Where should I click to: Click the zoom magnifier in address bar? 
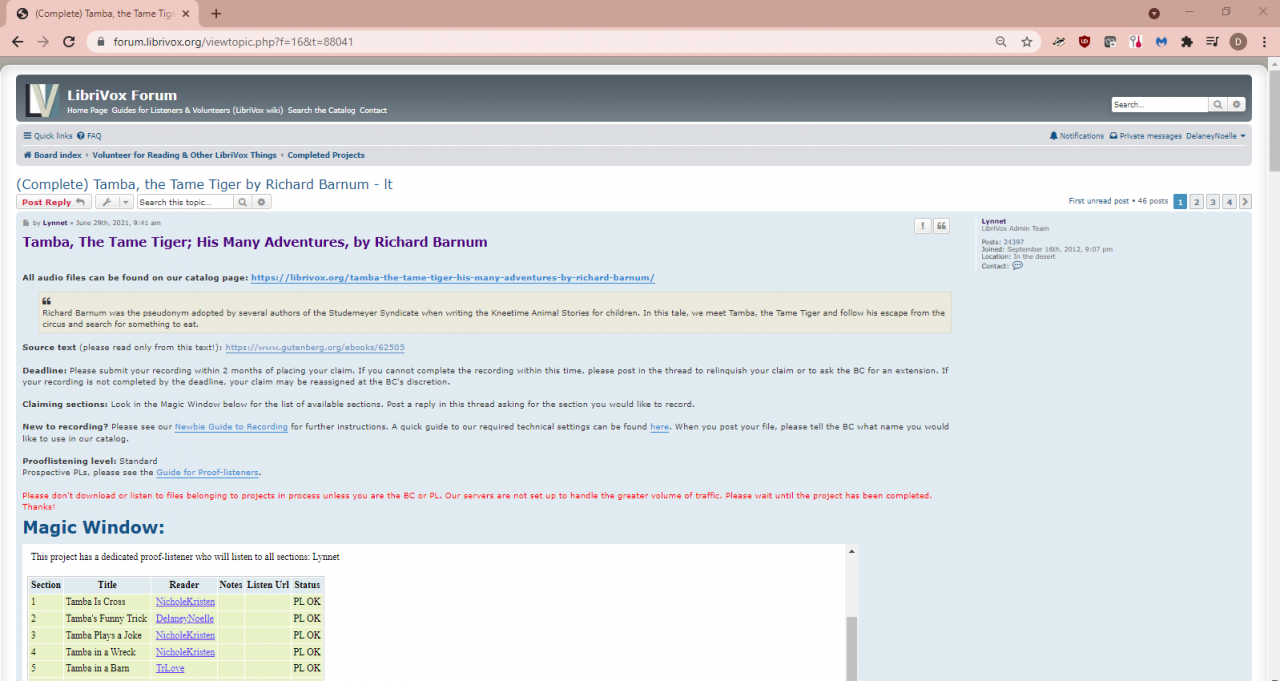point(1001,42)
